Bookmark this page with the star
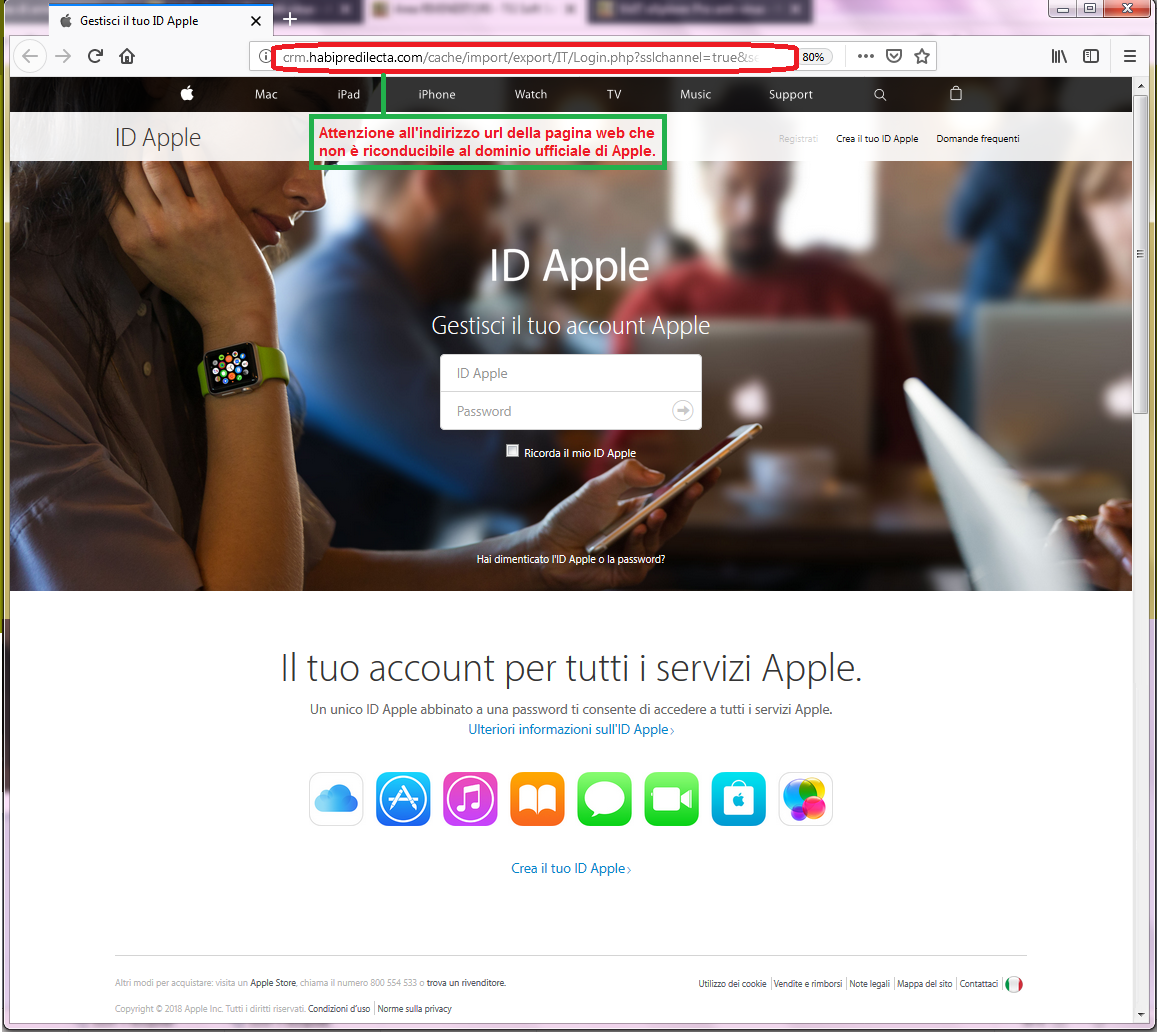This screenshot has width=1157, height=1035. coord(922,56)
